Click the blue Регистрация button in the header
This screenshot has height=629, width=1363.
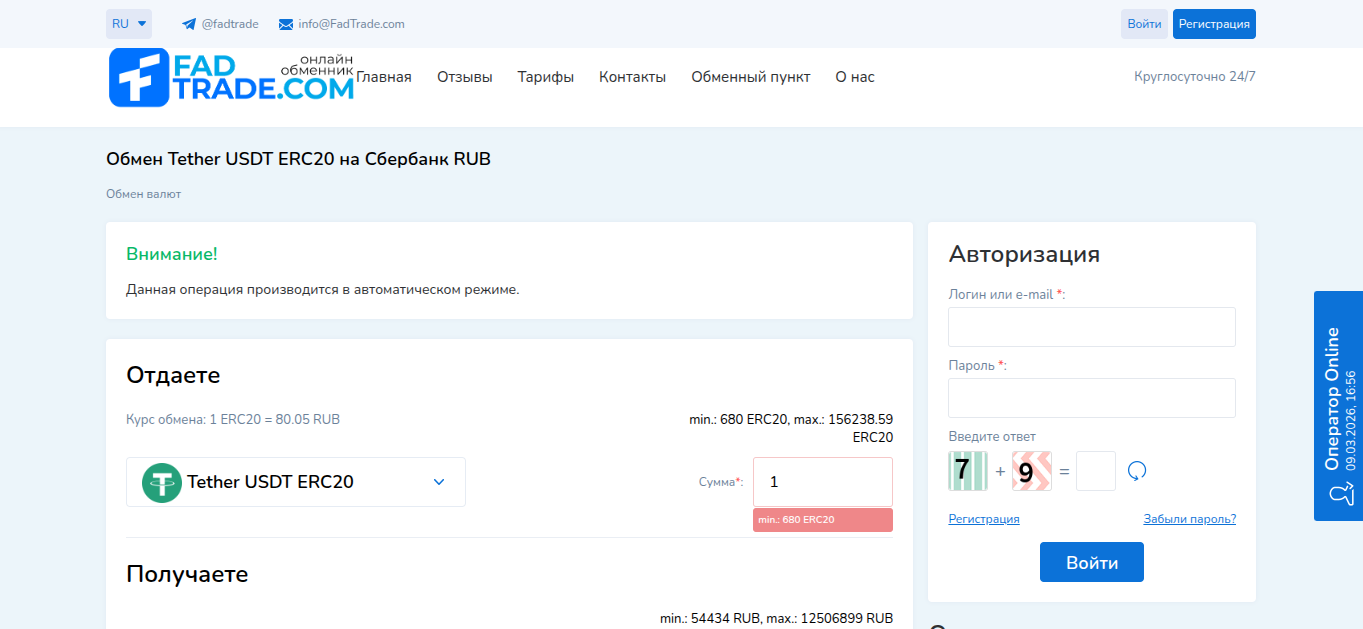(x=1214, y=23)
